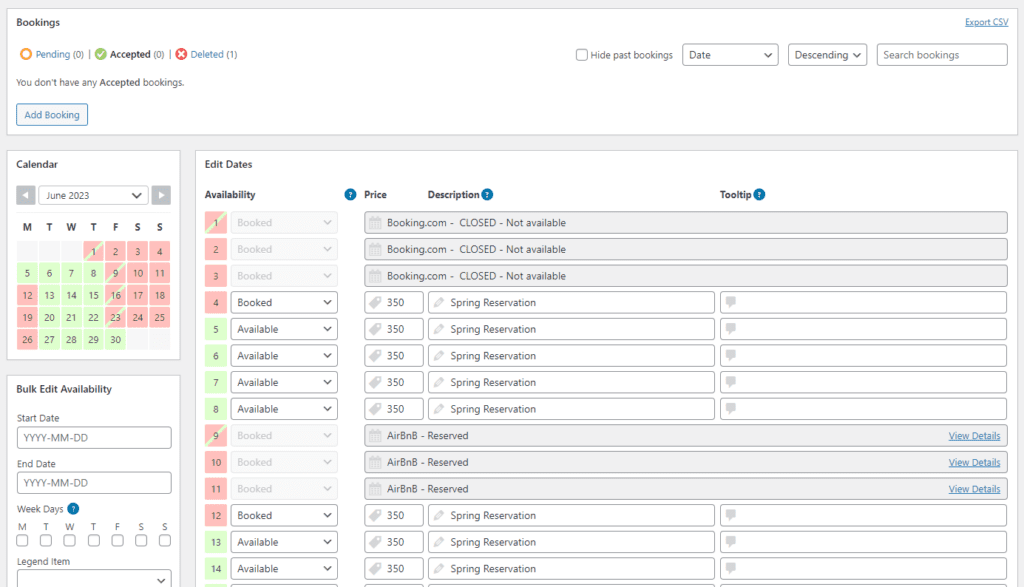Click the End Date input field
Image resolution: width=1024 pixels, height=587 pixels.
coord(94,483)
